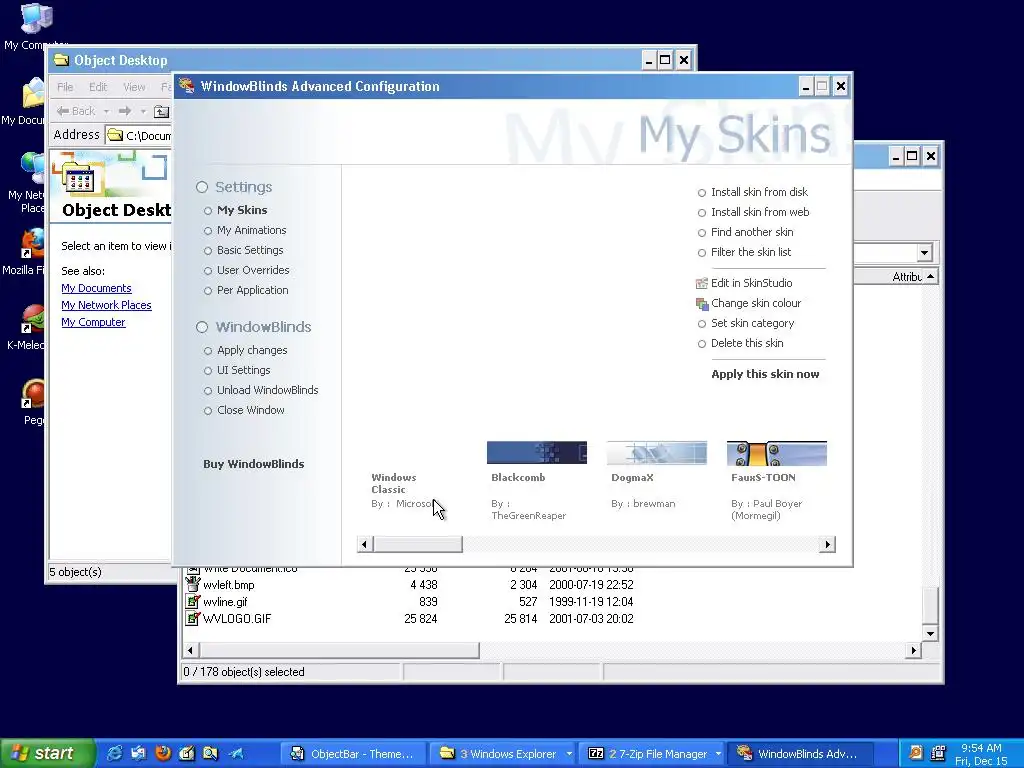Click the Edit in SkinStudio icon
Image resolution: width=1024 pixels, height=768 pixels.
(702, 283)
